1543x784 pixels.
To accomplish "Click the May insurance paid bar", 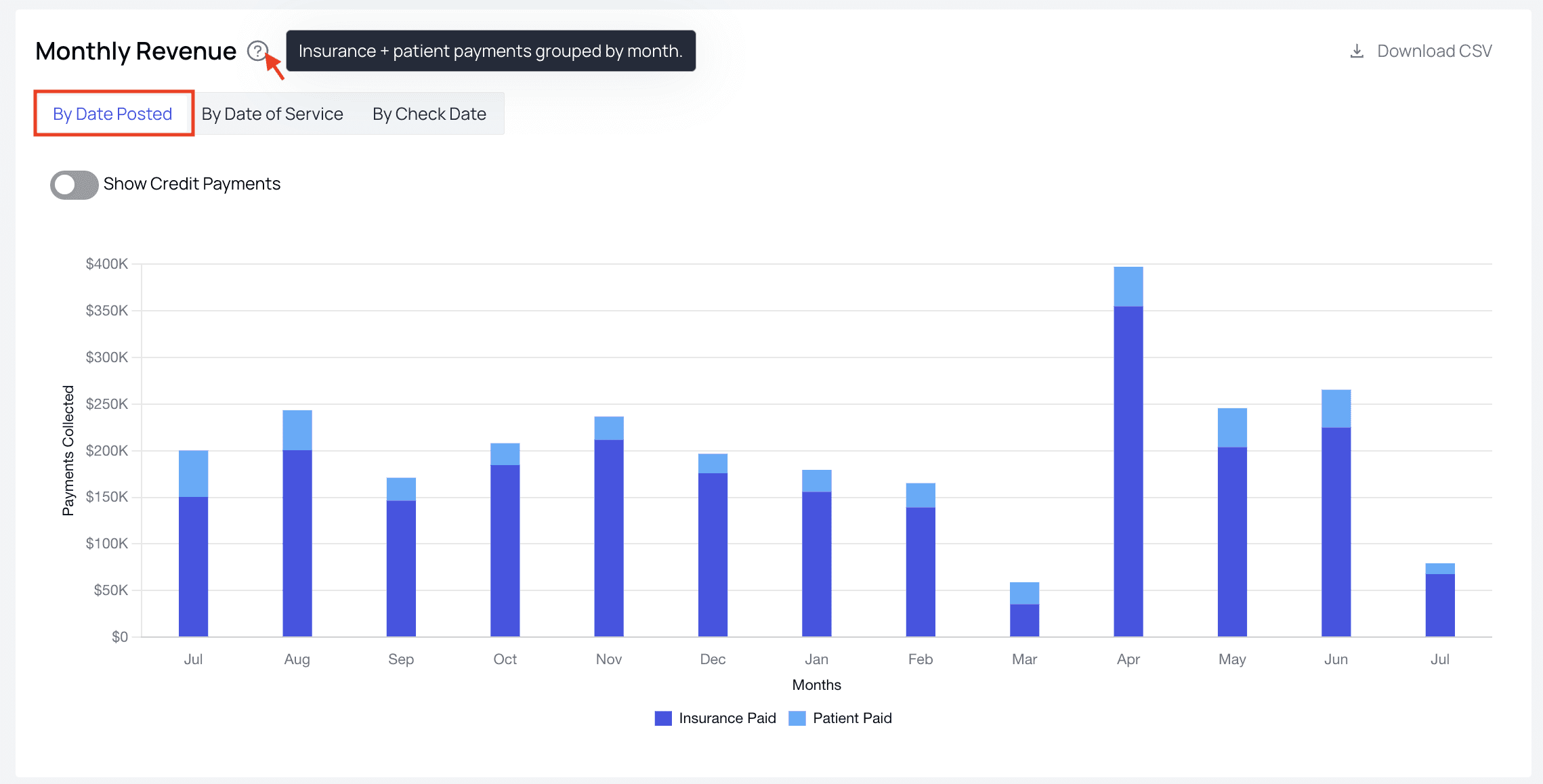I will click(1231, 542).
